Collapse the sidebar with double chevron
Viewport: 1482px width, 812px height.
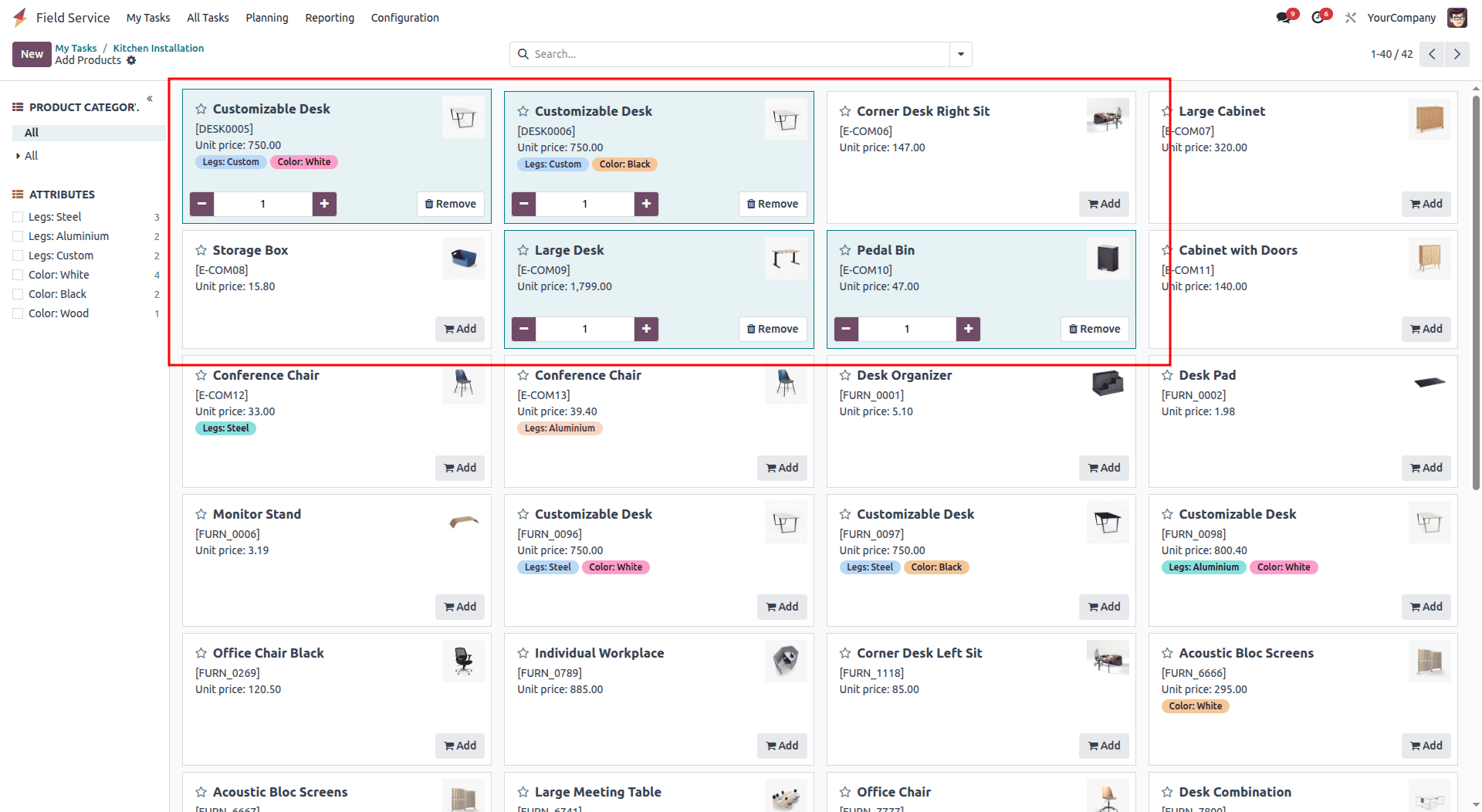(x=150, y=99)
